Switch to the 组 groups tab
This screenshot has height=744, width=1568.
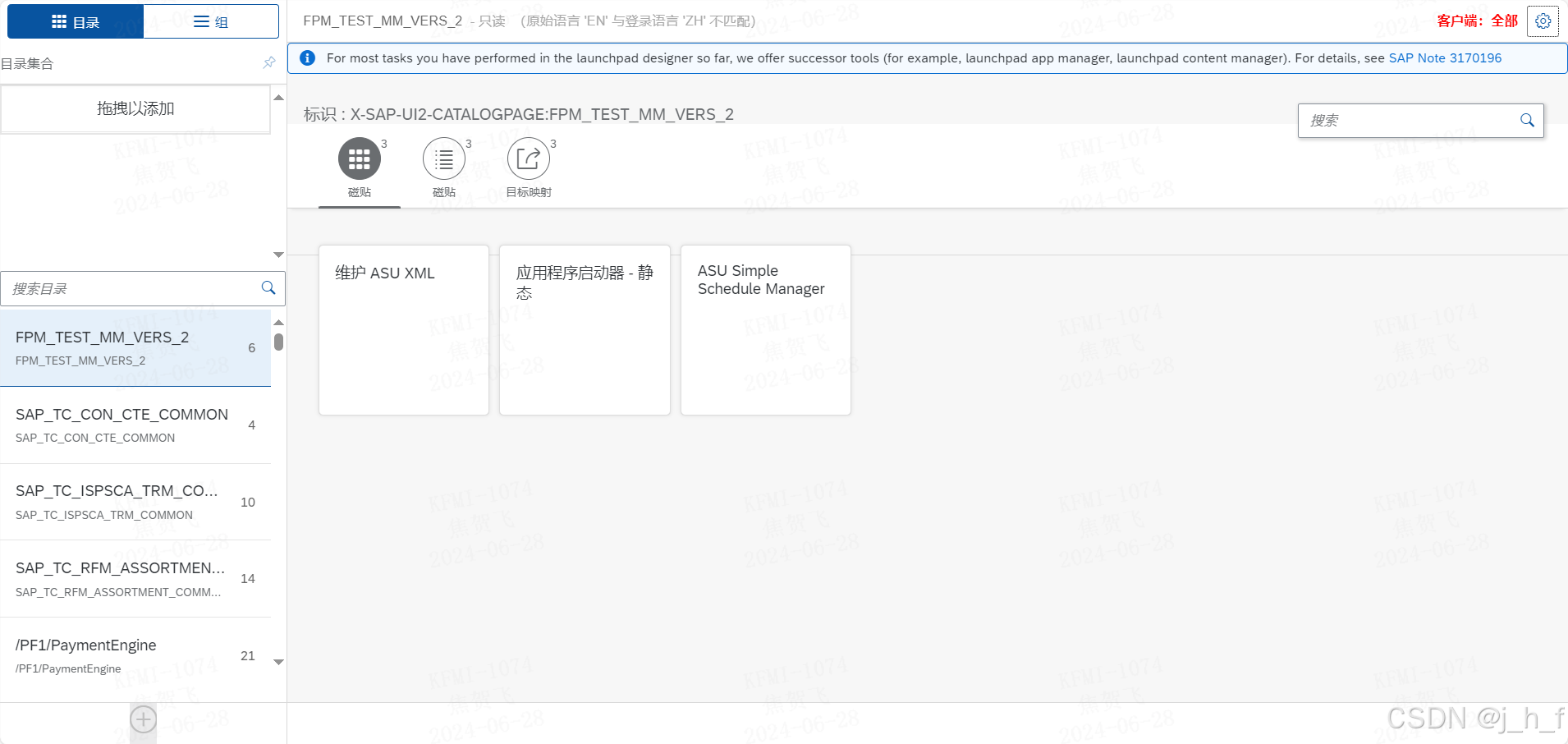pyautogui.click(x=211, y=21)
